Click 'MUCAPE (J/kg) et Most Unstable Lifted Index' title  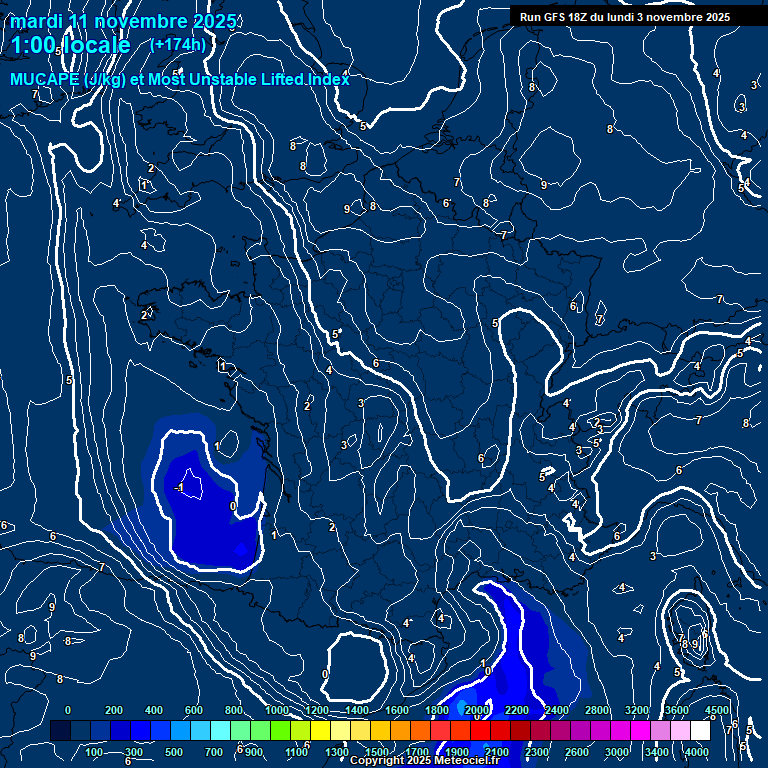coord(180,79)
